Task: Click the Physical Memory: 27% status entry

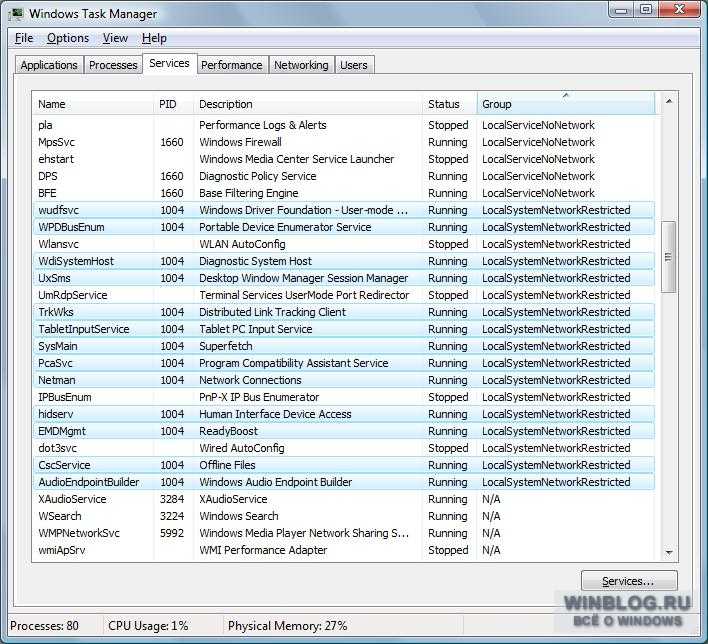Action: pyautogui.click(x=288, y=626)
